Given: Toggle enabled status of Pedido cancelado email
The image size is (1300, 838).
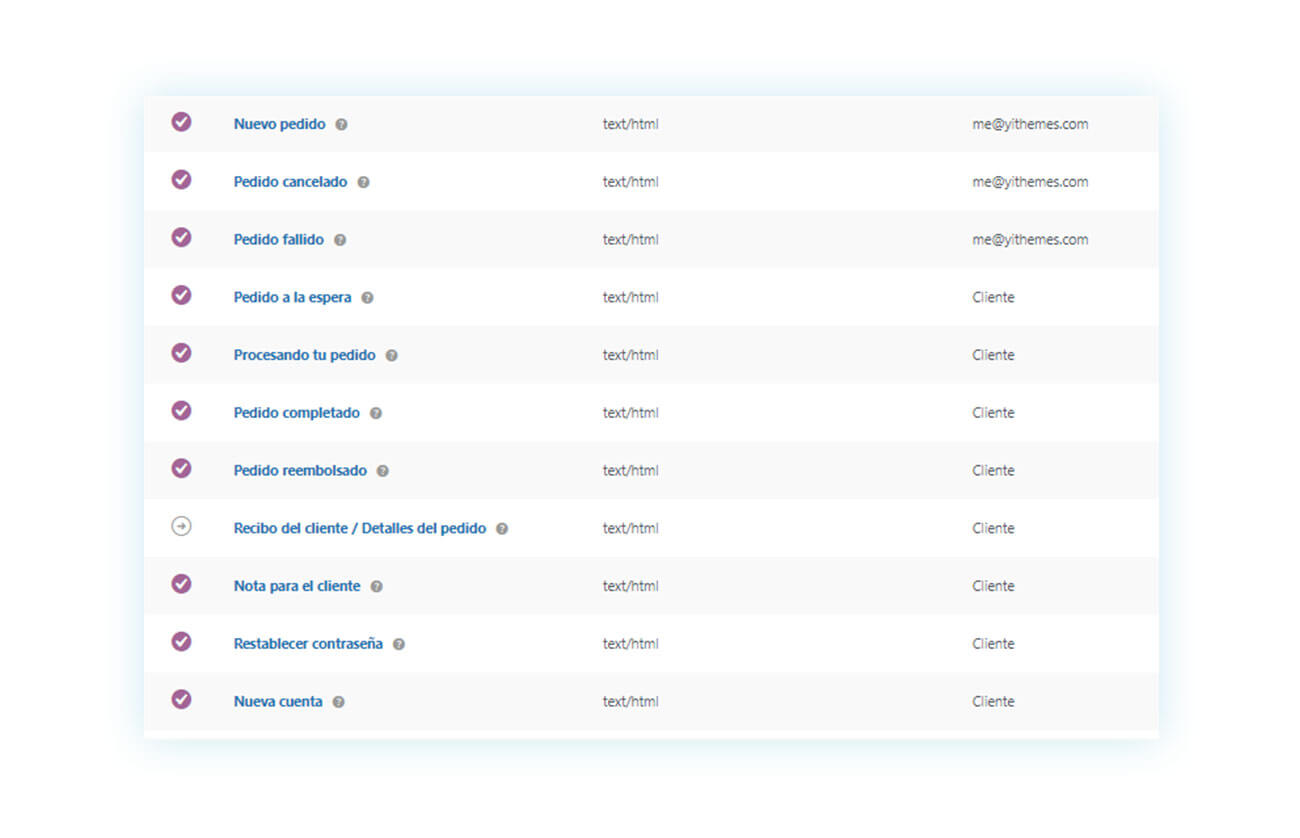Looking at the screenshot, I should pyautogui.click(x=181, y=179).
